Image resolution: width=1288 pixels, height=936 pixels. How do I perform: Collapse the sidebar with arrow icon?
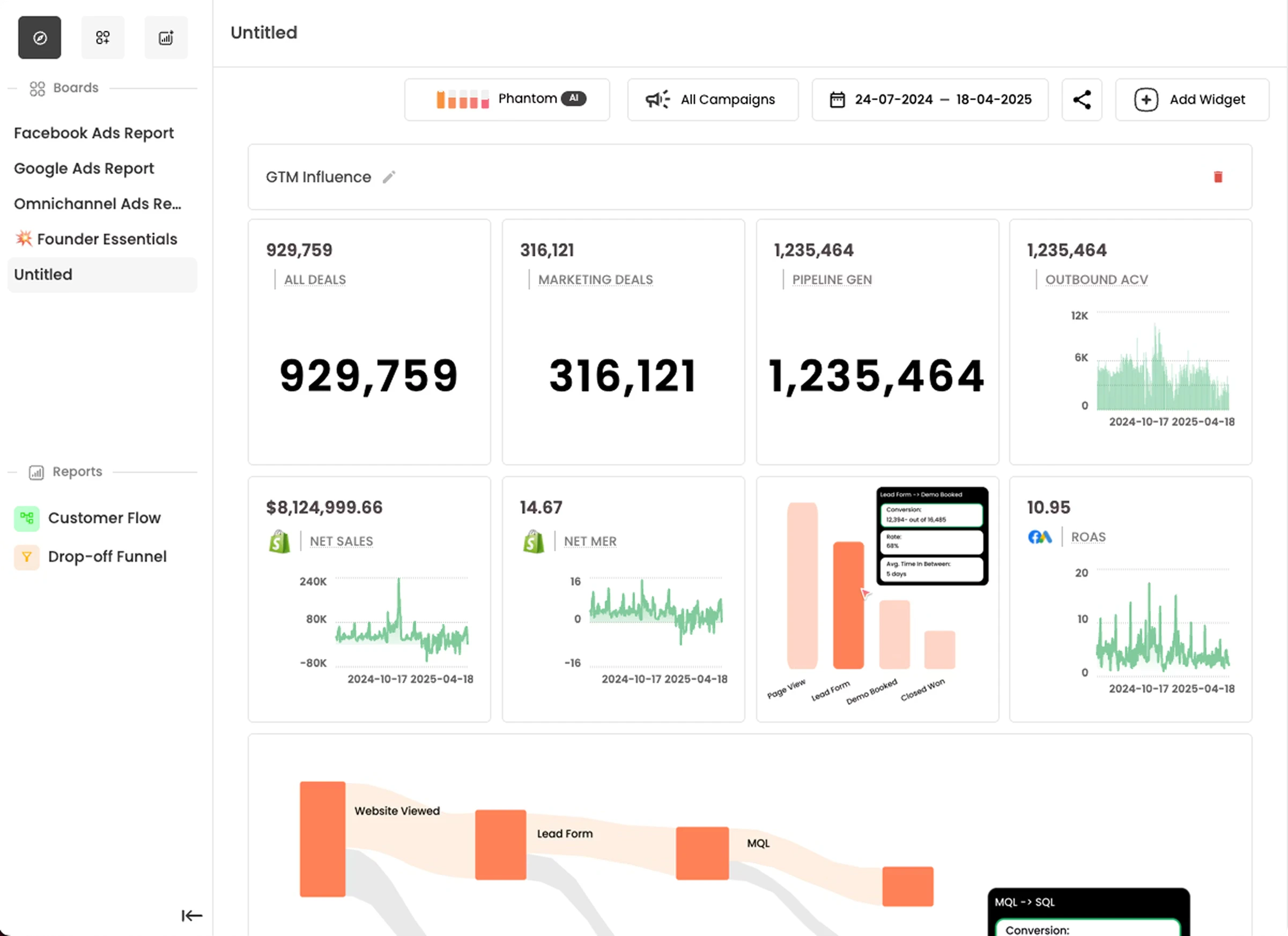pyautogui.click(x=191, y=915)
